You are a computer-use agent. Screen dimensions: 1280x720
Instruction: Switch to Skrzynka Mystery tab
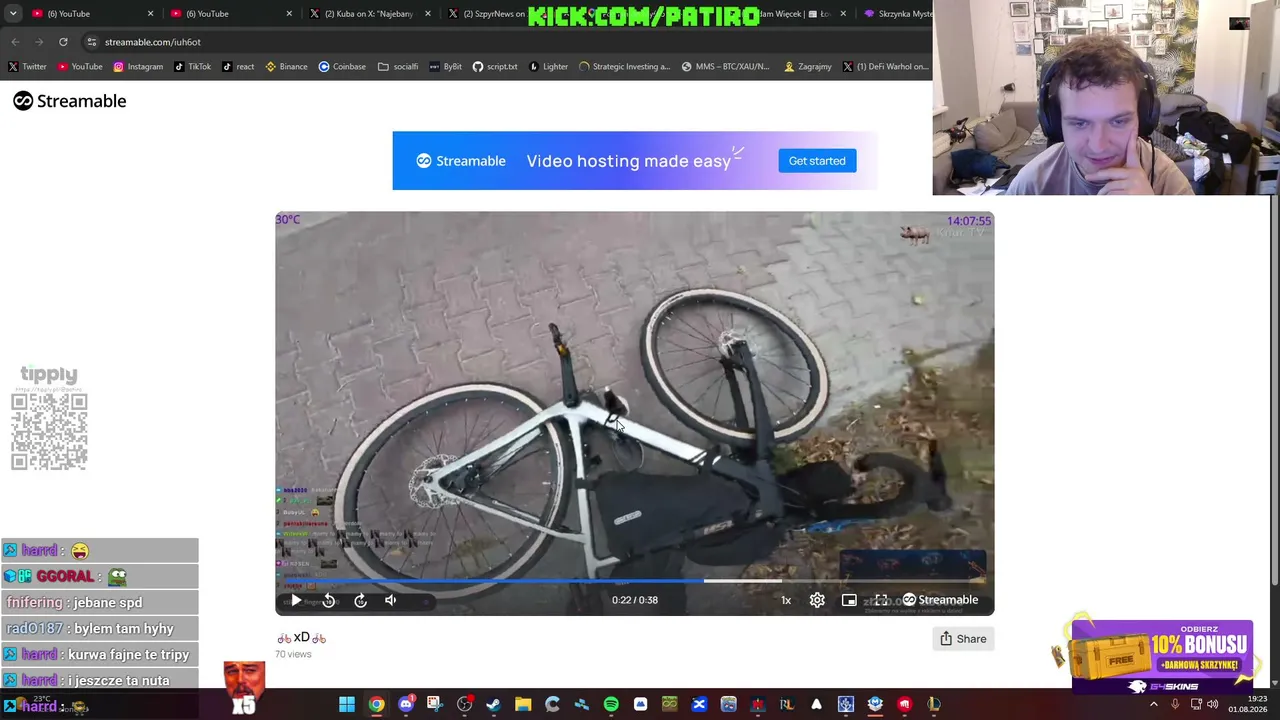click(895, 14)
